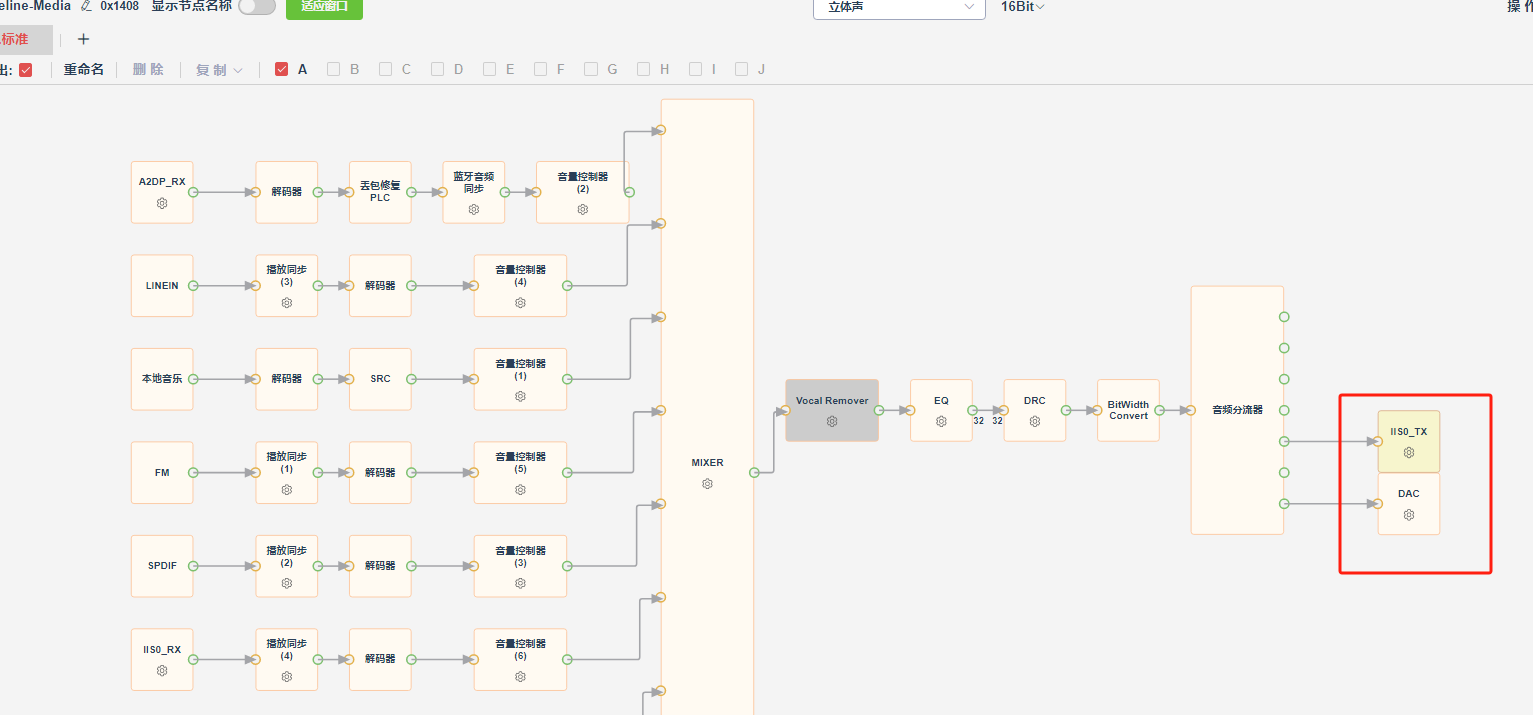Open the IIS0_TX settings gear

point(1409,452)
